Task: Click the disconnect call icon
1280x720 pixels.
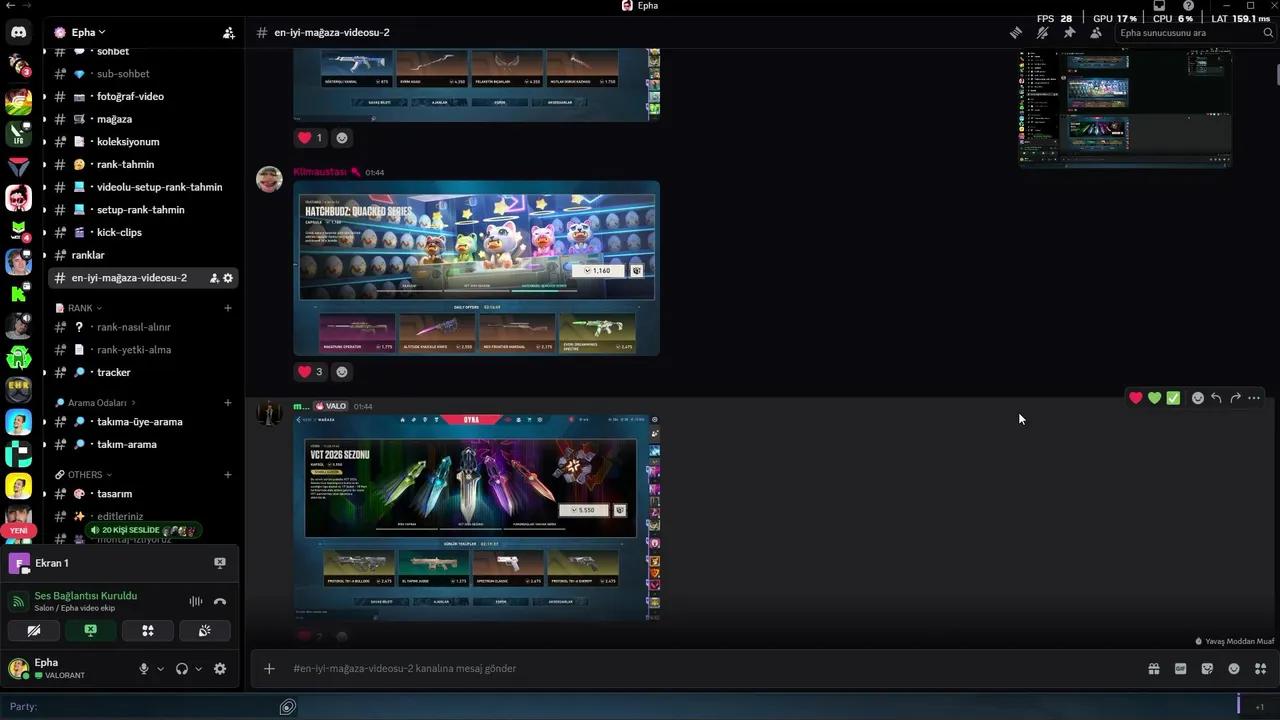Action: point(219,601)
